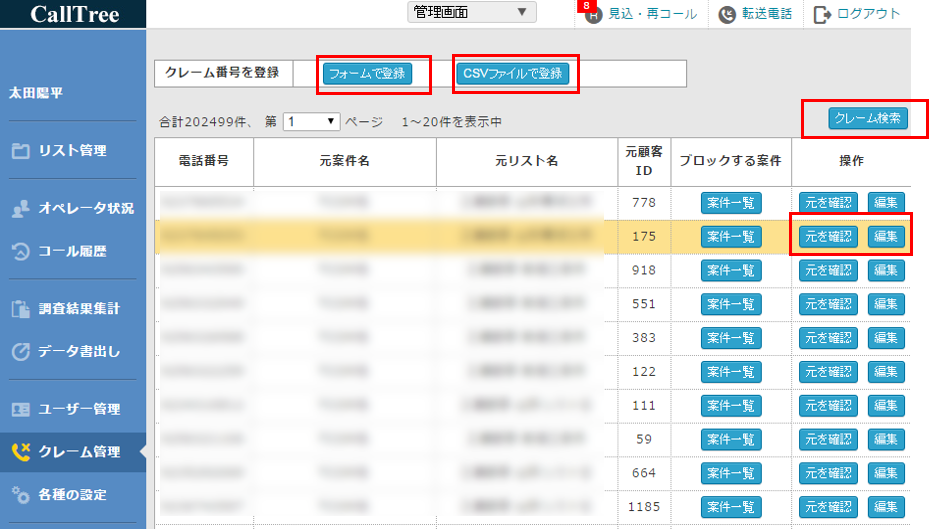929x529 pixels.
Task: Open the page number dropdown
Action: [312, 121]
